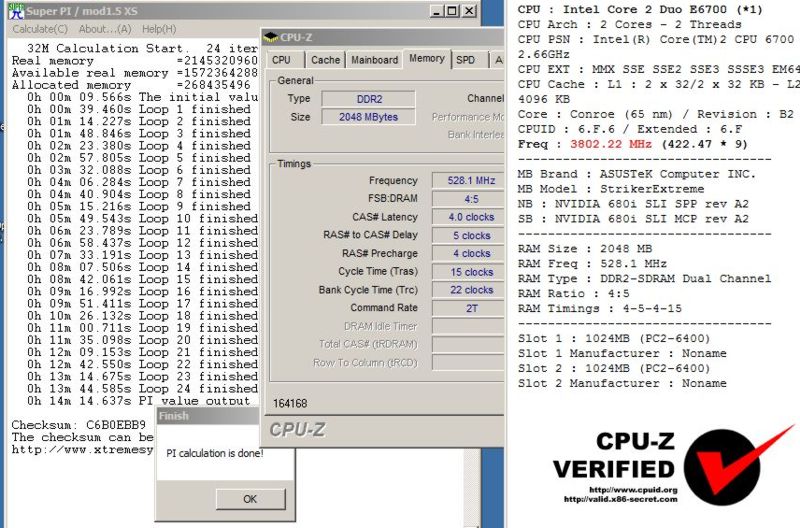Open the Mainboard tab
800x528 pixels.
click(x=374, y=60)
